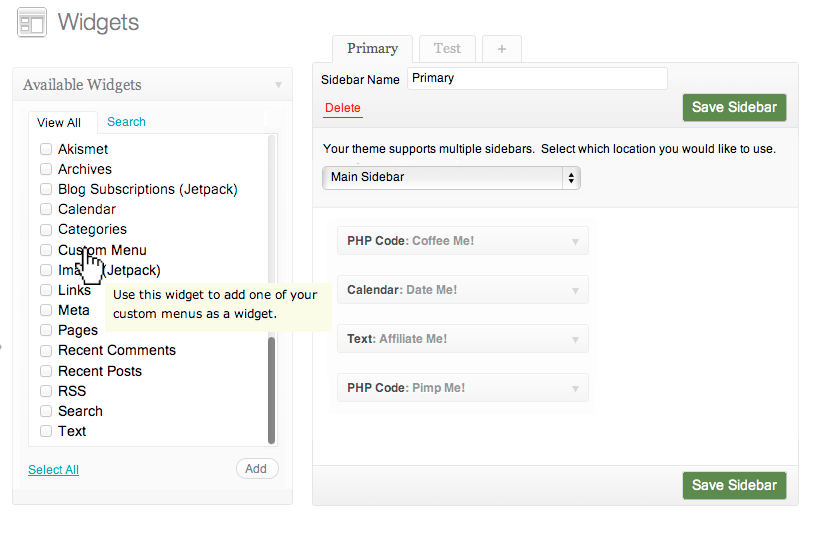Click into the Sidebar Name text field

coord(537,78)
